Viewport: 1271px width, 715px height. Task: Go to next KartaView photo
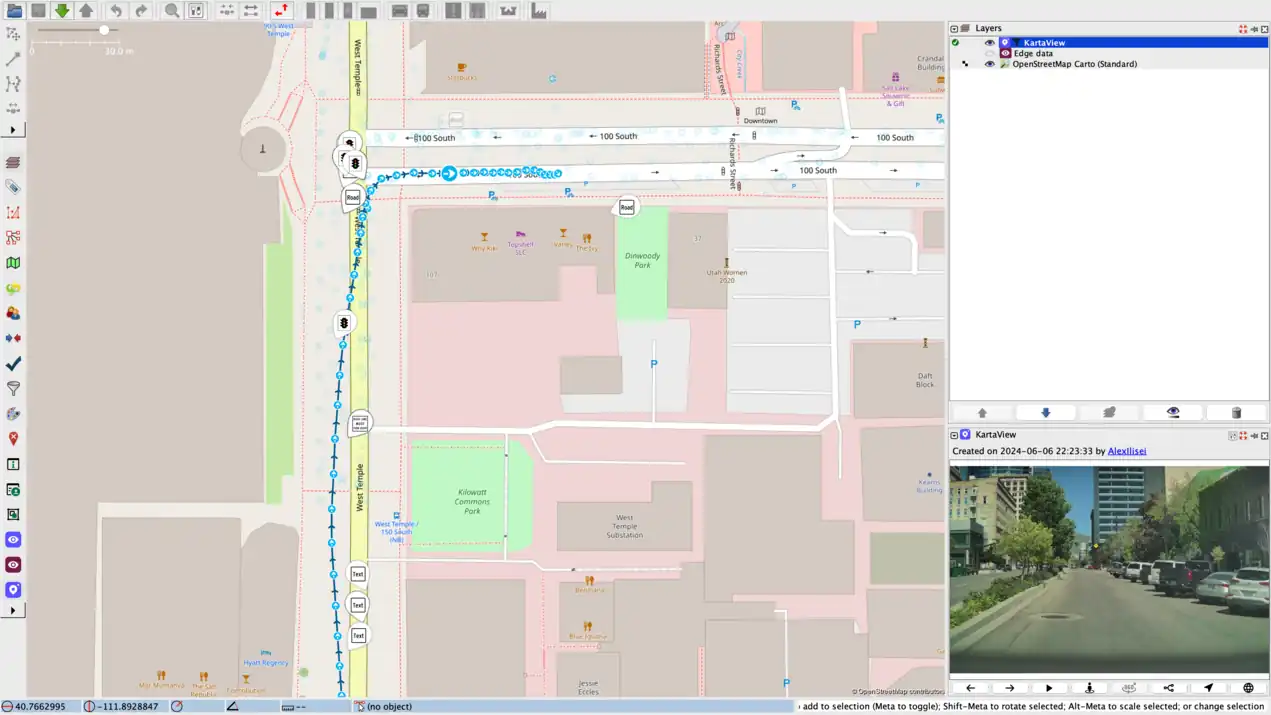point(1009,688)
